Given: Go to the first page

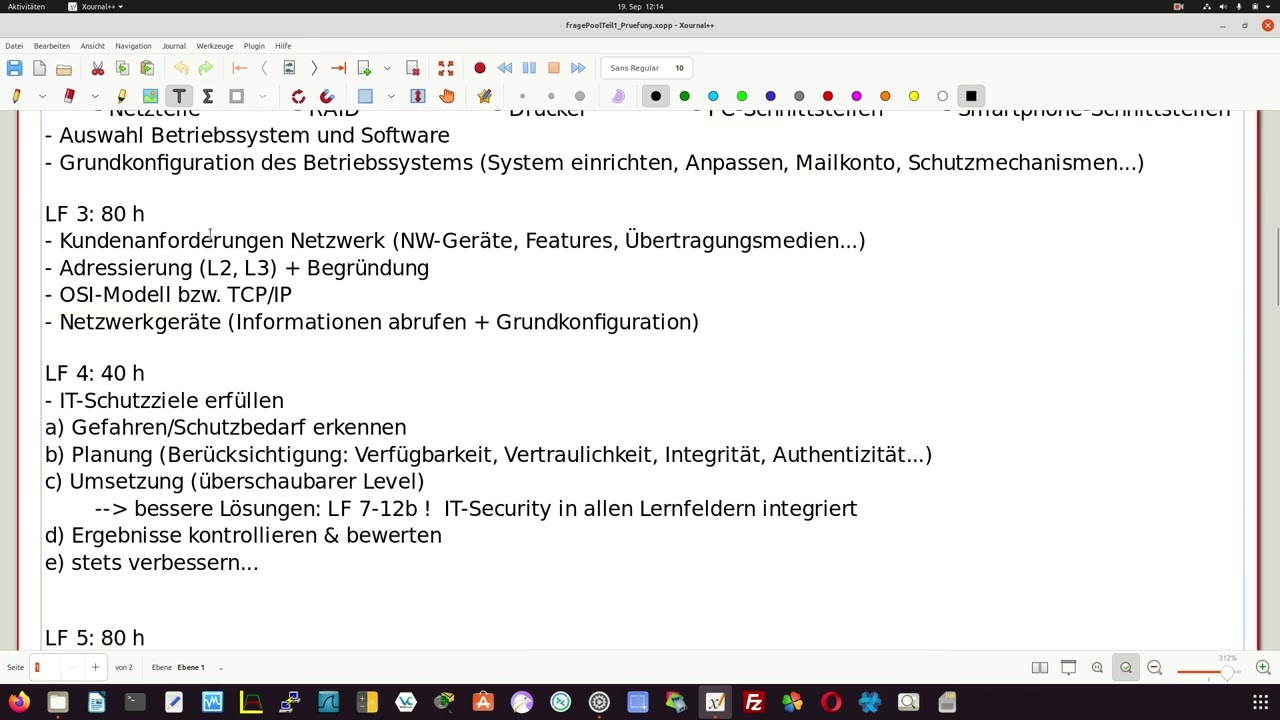Looking at the screenshot, I should point(239,68).
